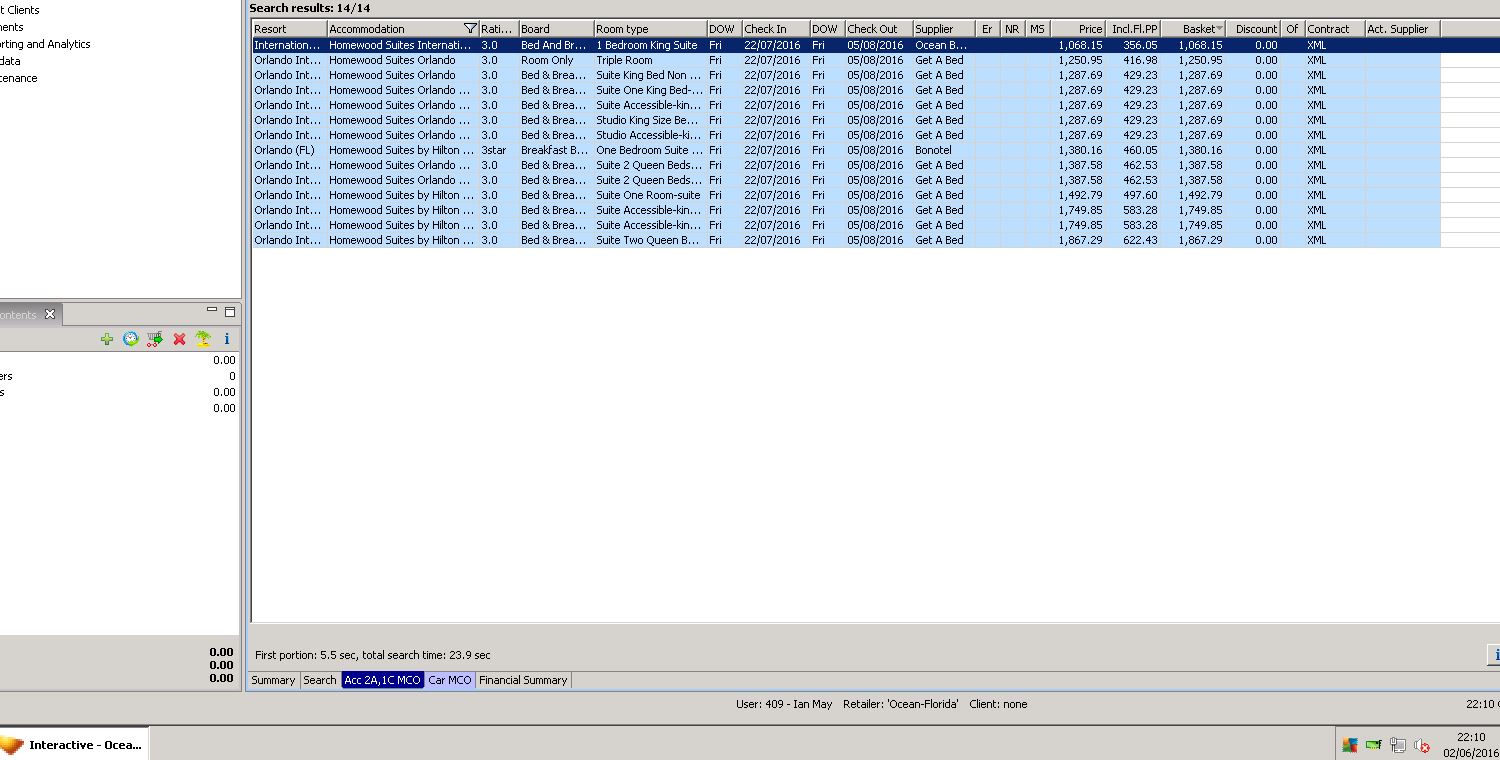Sort by the Discount column header
The image size is (1500, 760).
(1254, 29)
